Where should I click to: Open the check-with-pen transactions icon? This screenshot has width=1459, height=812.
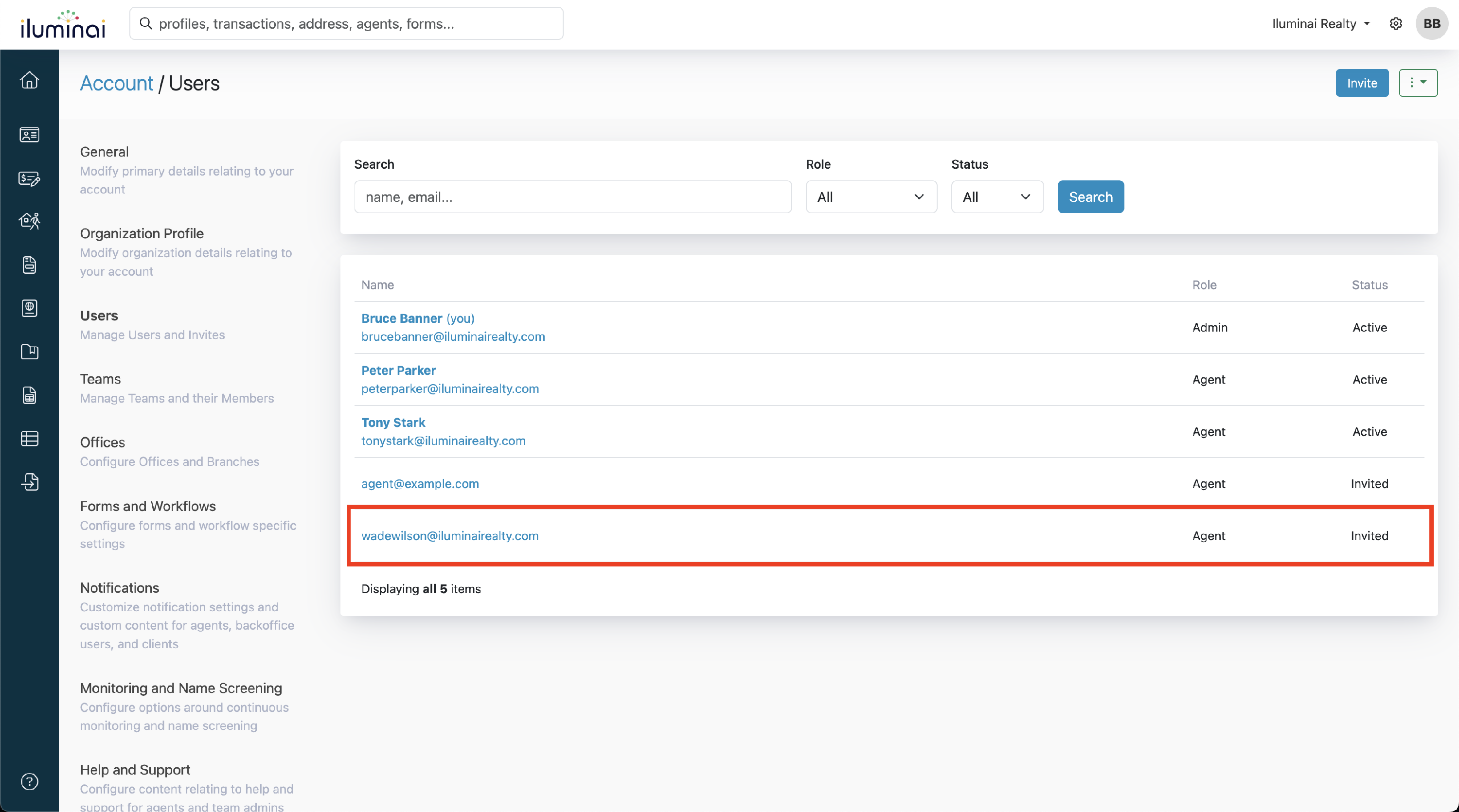(x=30, y=178)
